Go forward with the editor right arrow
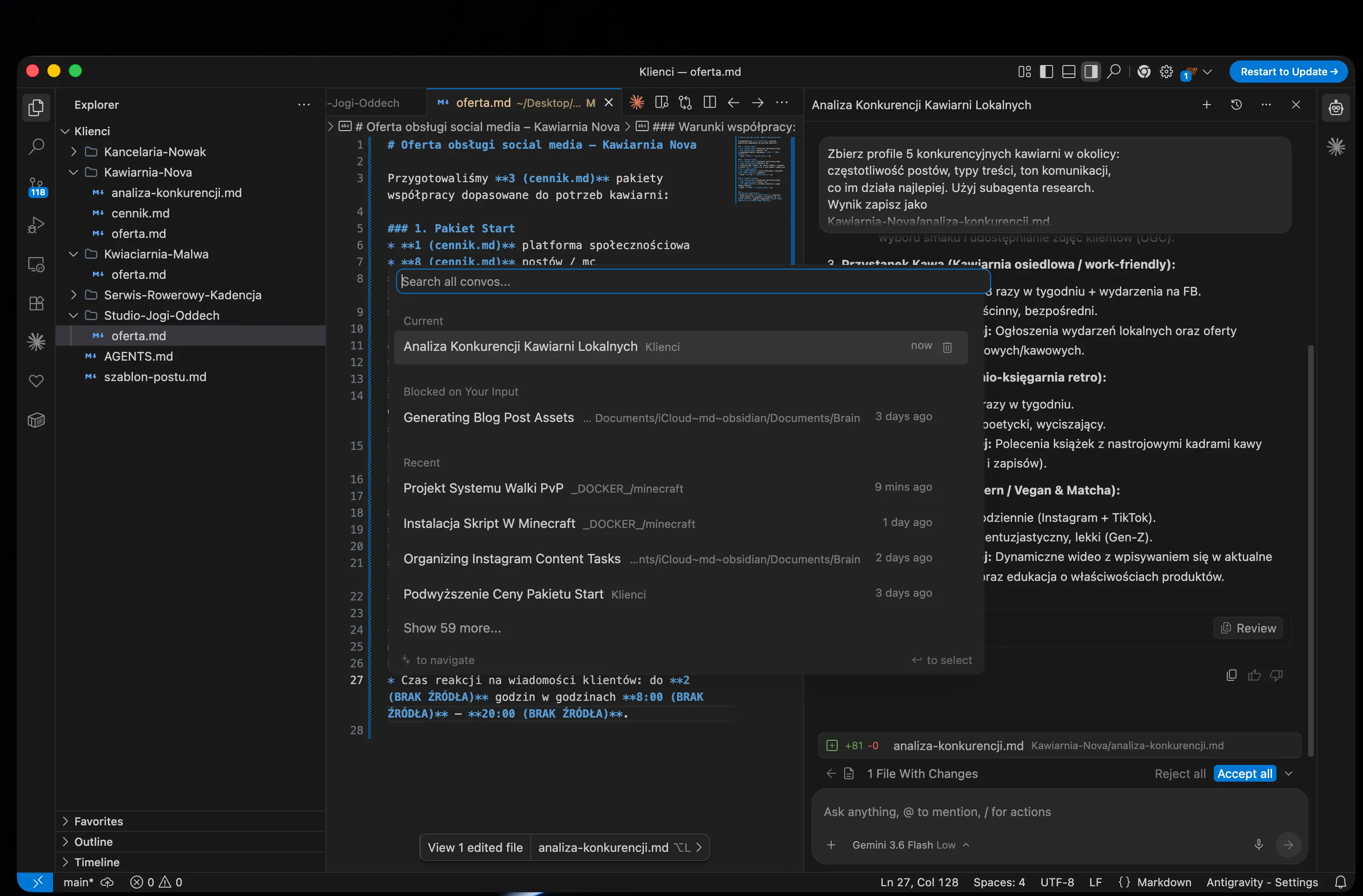Viewport: 1363px width, 896px height. [758, 103]
